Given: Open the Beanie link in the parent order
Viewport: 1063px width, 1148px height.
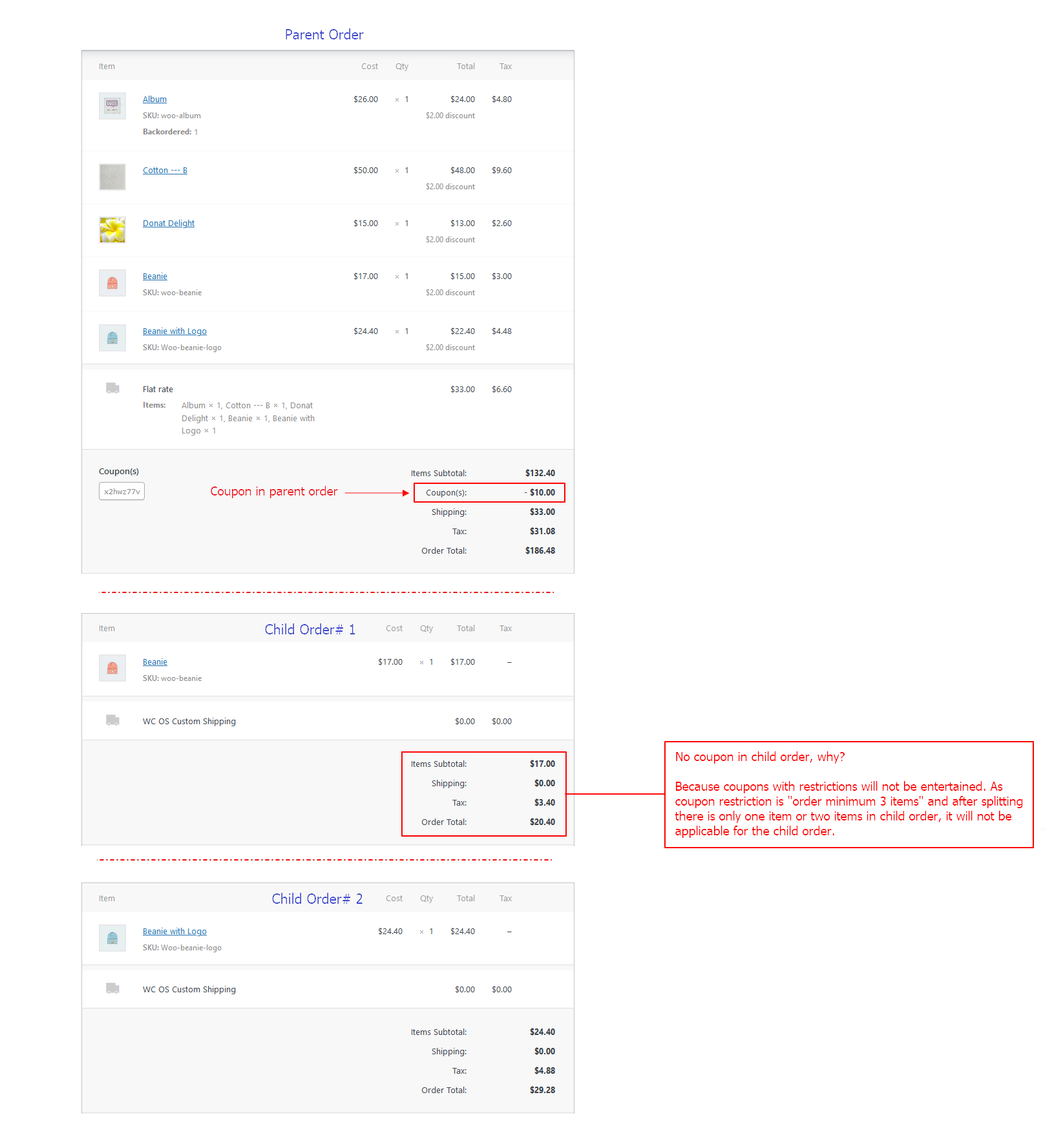Looking at the screenshot, I should click(155, 277).
